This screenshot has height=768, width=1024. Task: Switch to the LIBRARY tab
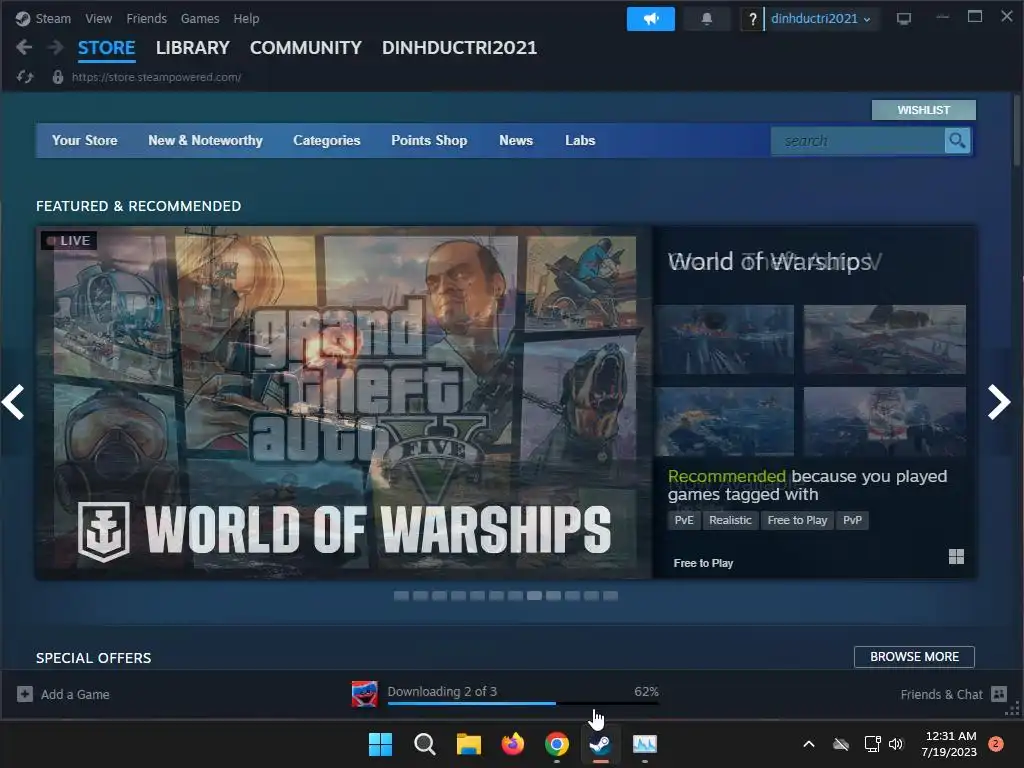click(x=193, y=48)
